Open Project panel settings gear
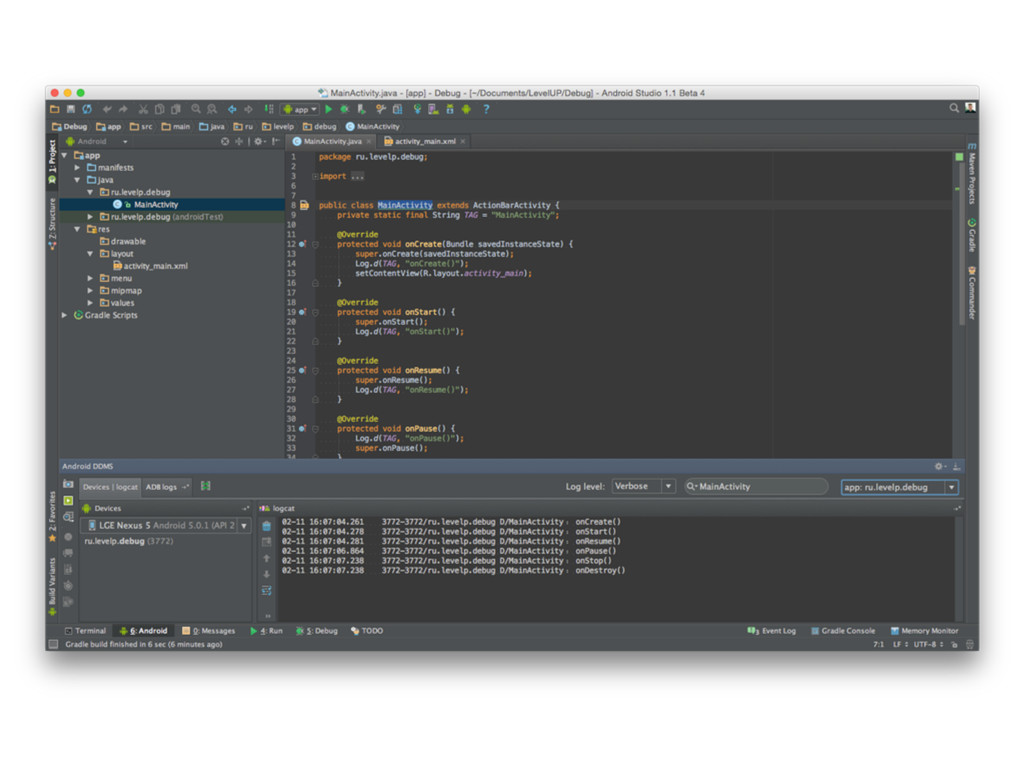 point(259,141)
